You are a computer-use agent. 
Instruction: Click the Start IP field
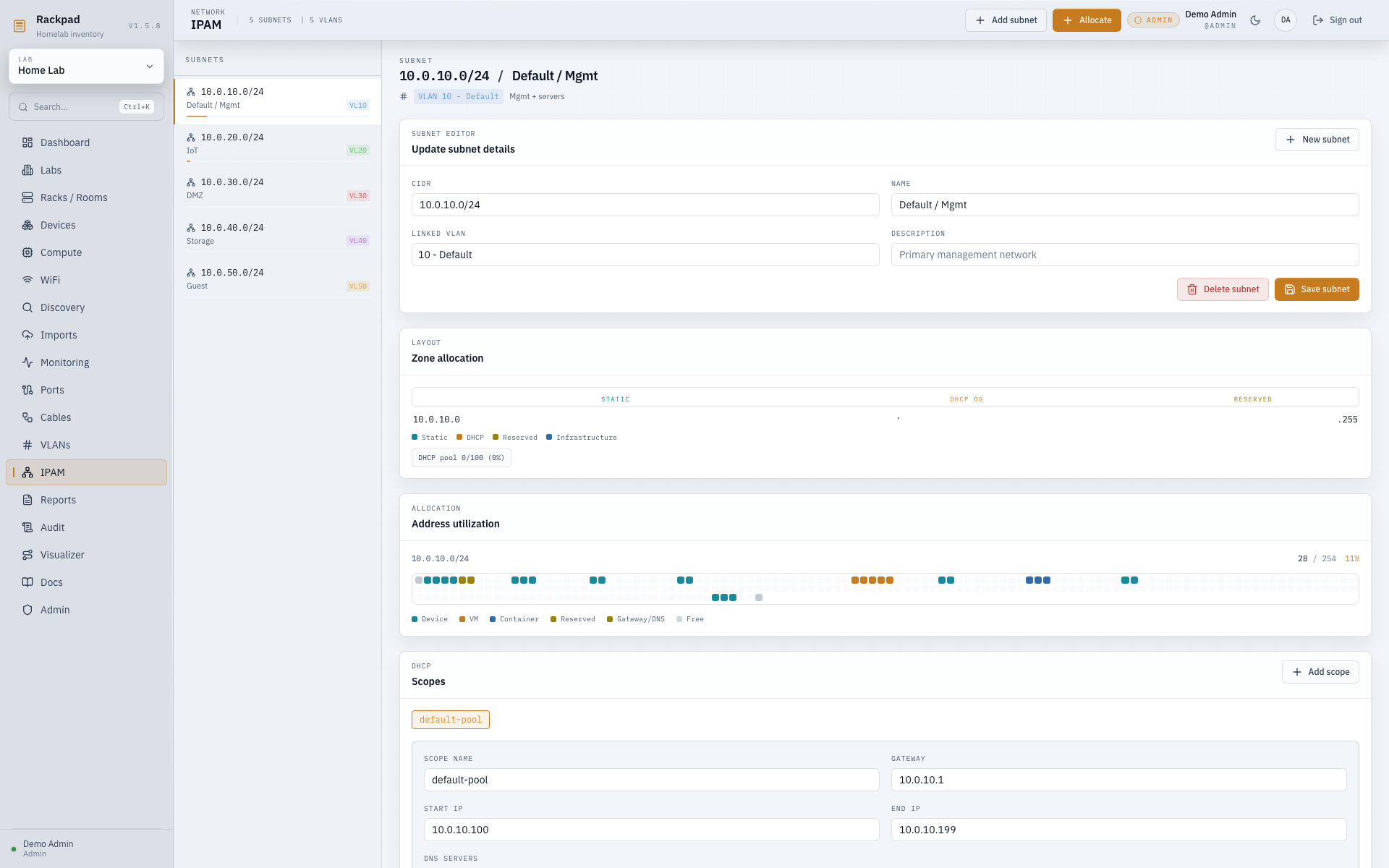coord(651,830)
